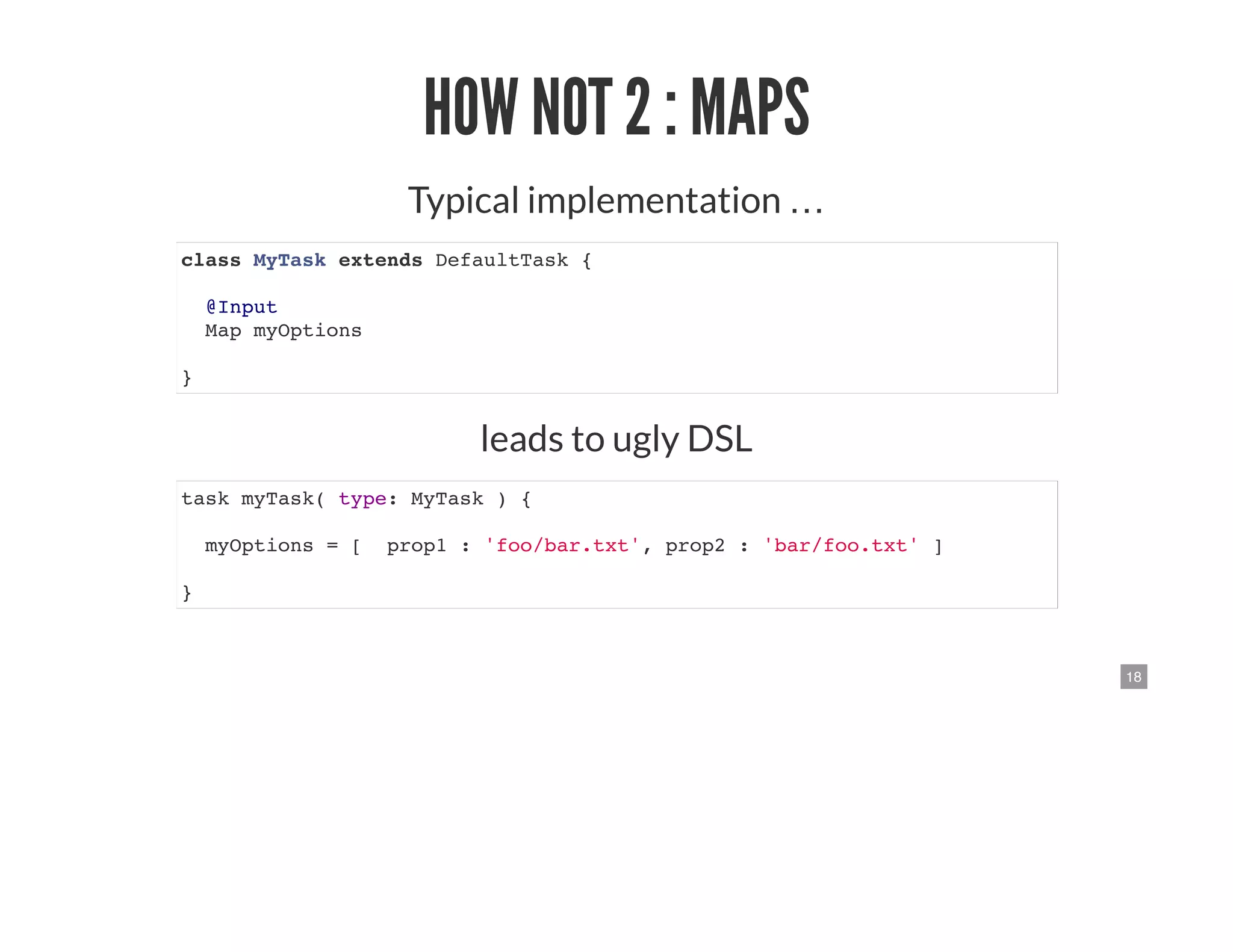Click 'task myTask(' in the second code block
This screenshot has height=952, width=1233.
pos(253,499)
